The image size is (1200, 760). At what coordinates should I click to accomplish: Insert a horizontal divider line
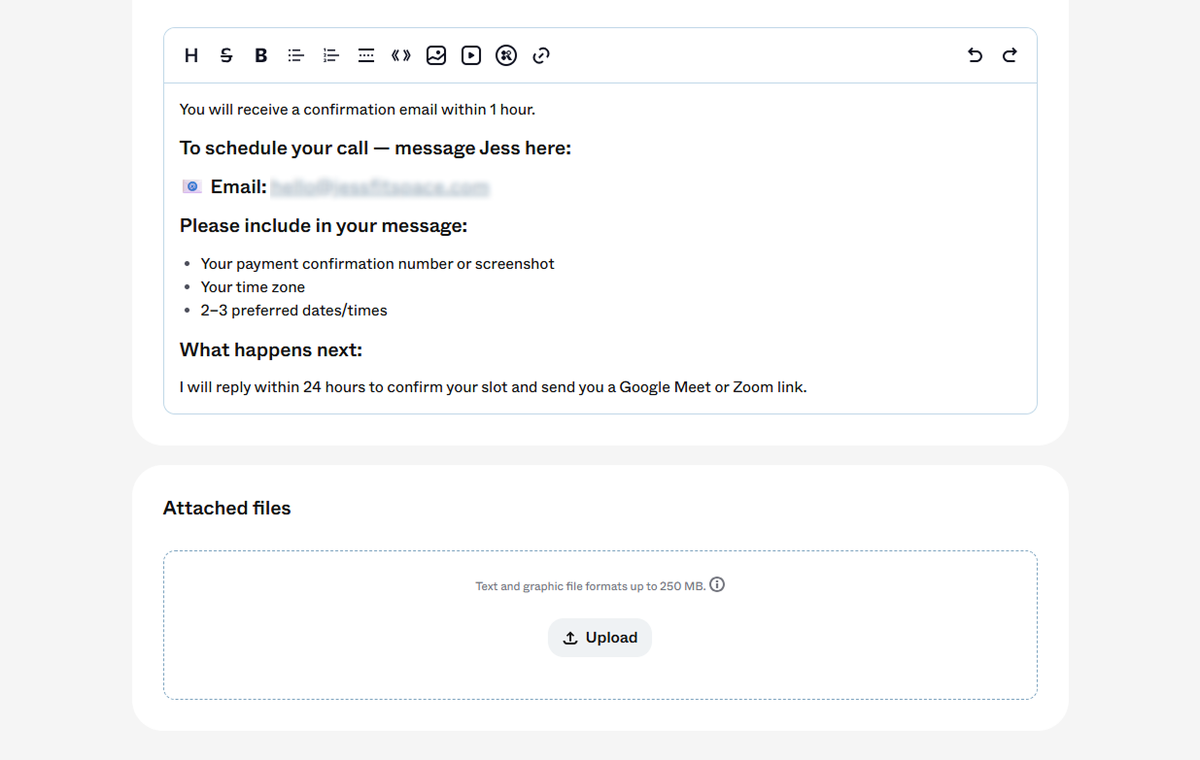pos(366,56)
